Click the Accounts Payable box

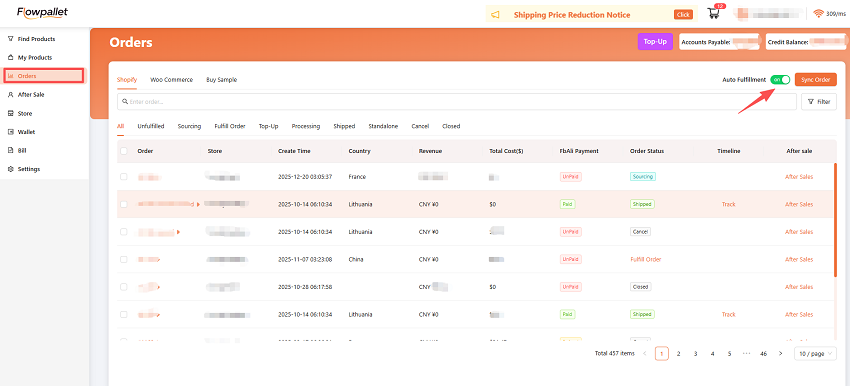[720, 41]
